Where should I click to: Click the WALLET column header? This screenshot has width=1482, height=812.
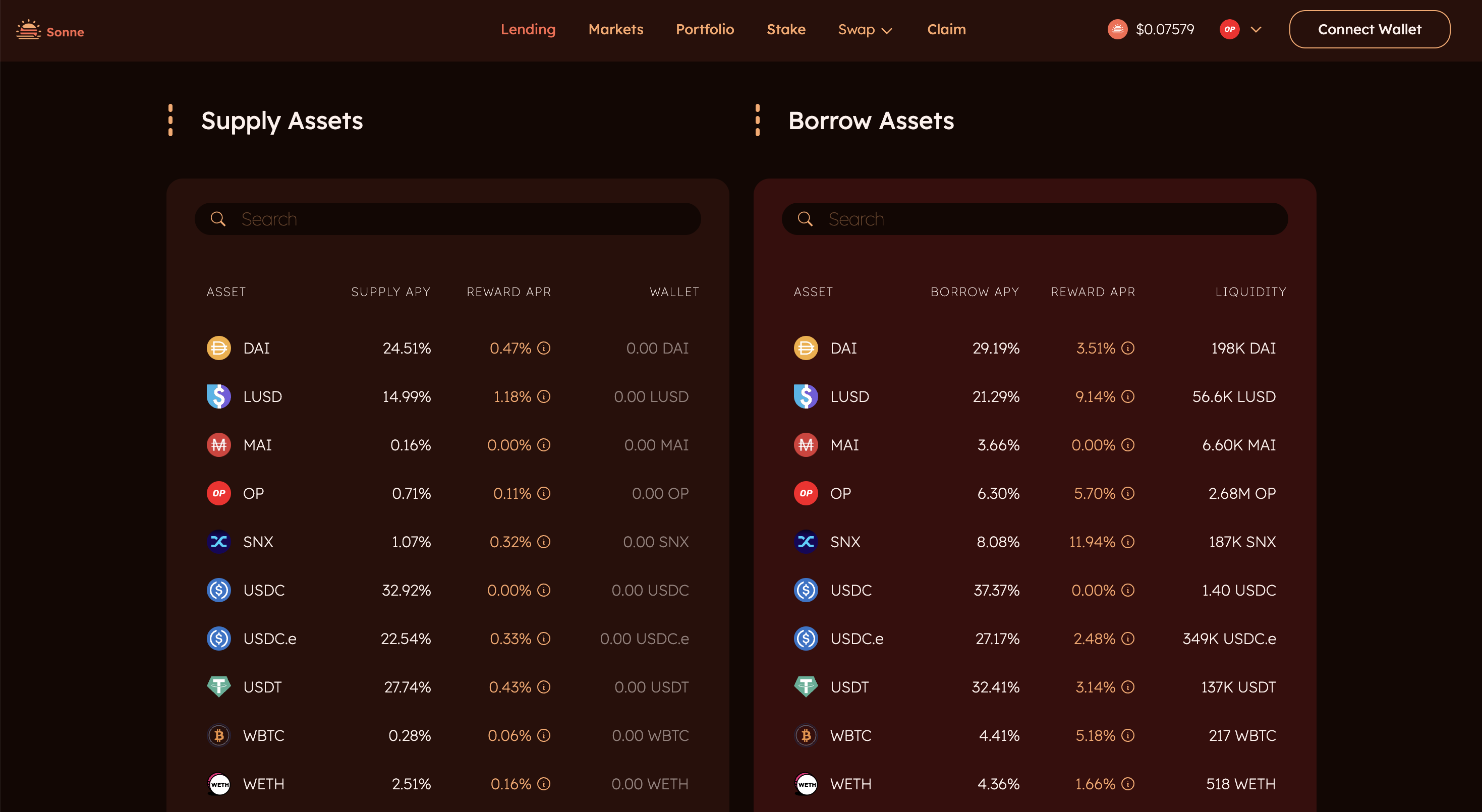674,292
